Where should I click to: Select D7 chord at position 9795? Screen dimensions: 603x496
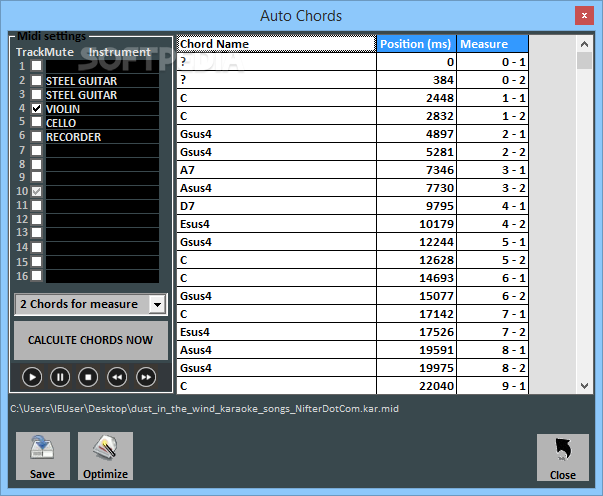[x=276, y=206]
